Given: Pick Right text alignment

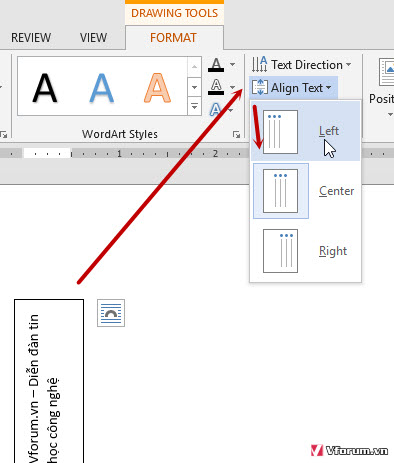Looking at the screenshot, I should point(305,251).
